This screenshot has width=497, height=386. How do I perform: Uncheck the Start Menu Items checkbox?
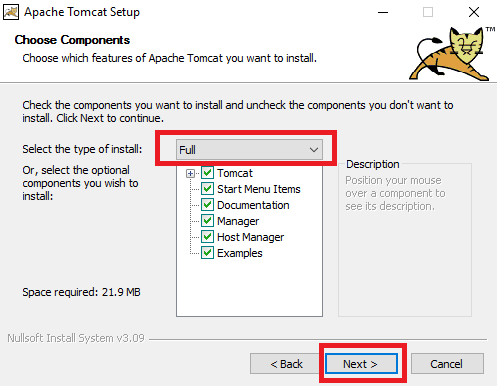tap(207, 189)
